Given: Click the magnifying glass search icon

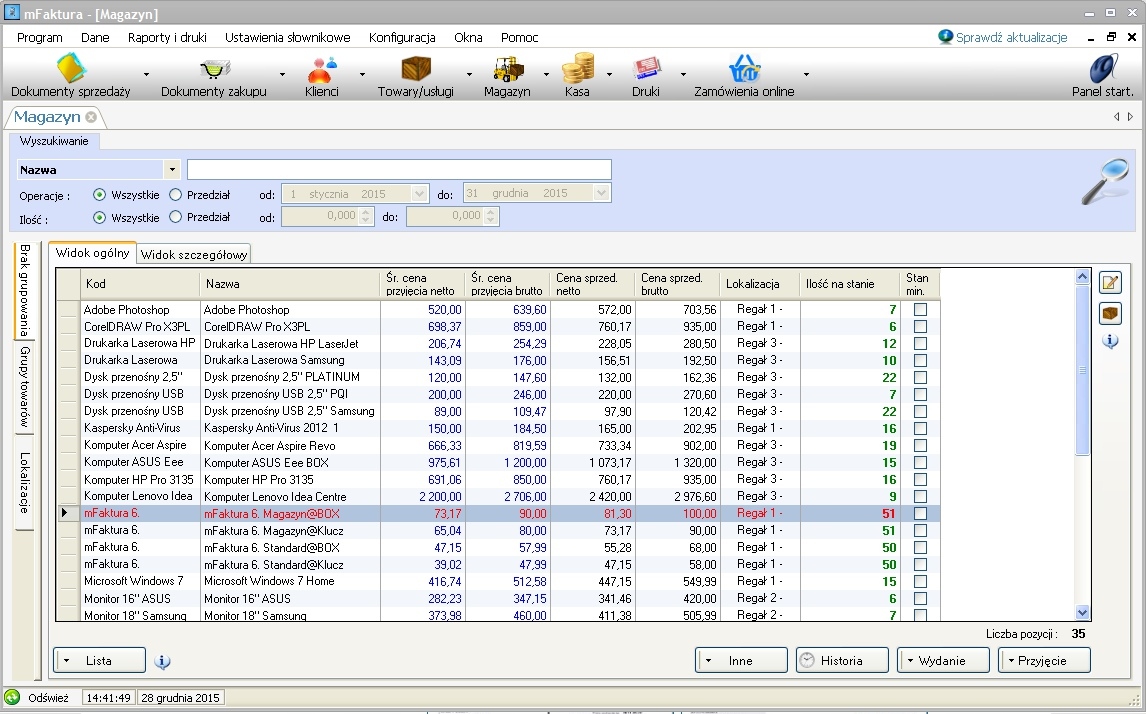Looking at the screenshot, I should (1105, 182).
